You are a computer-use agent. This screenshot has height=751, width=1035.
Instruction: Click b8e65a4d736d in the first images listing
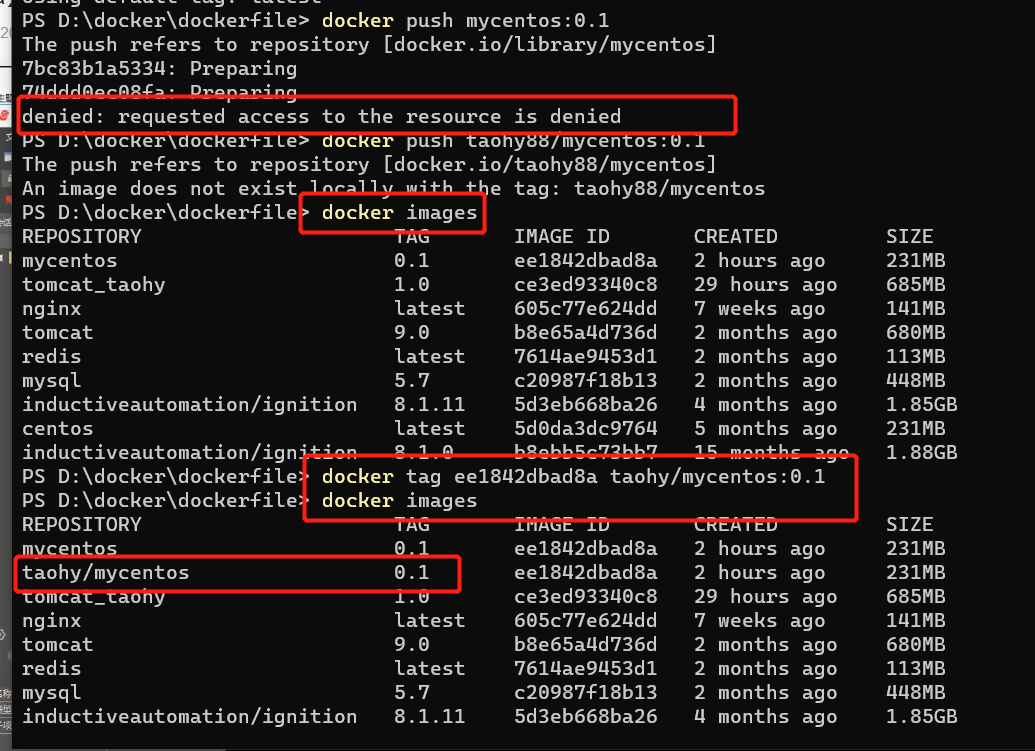585,333
